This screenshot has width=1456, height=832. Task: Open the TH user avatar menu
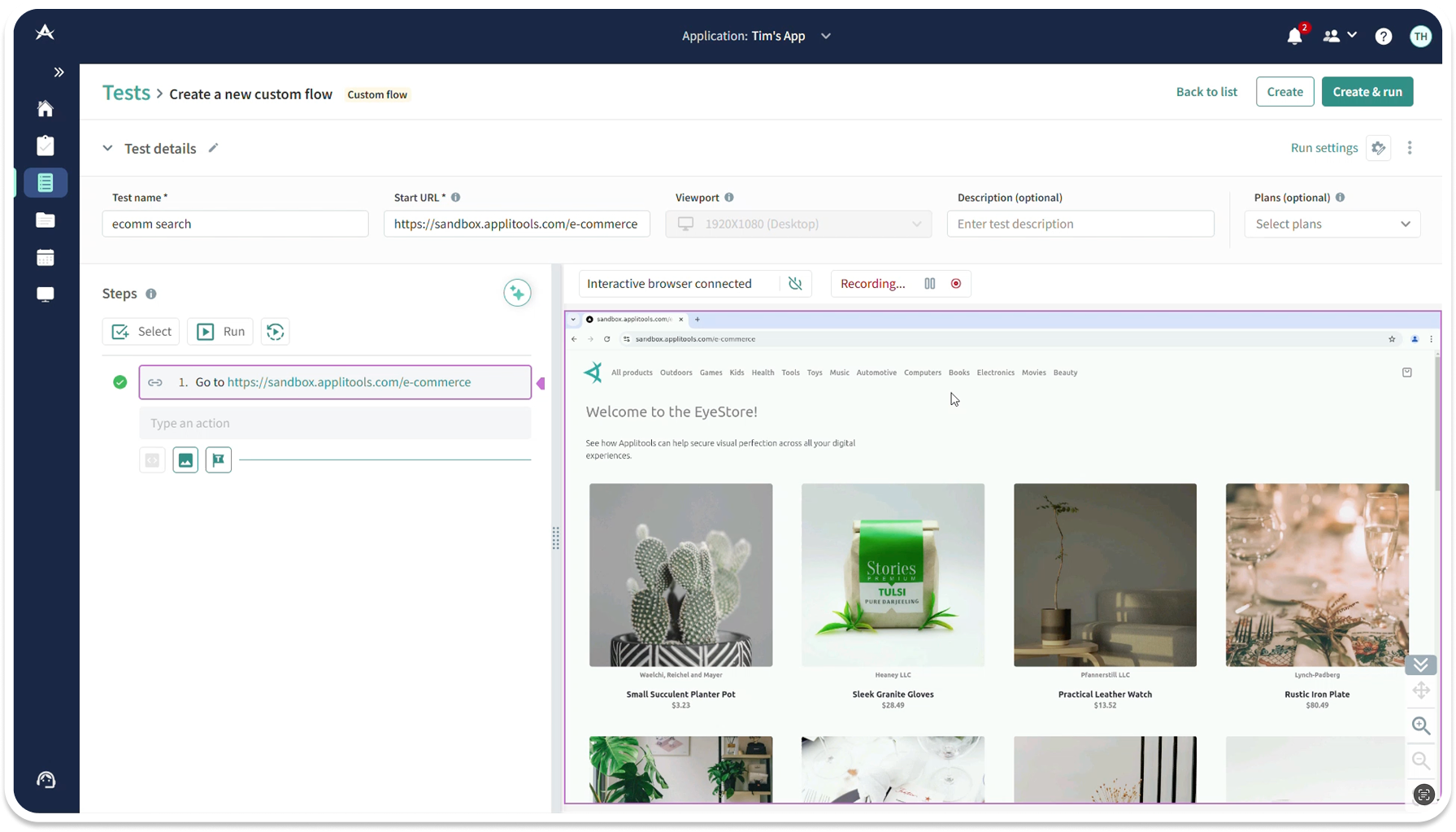pos(1420,37)
